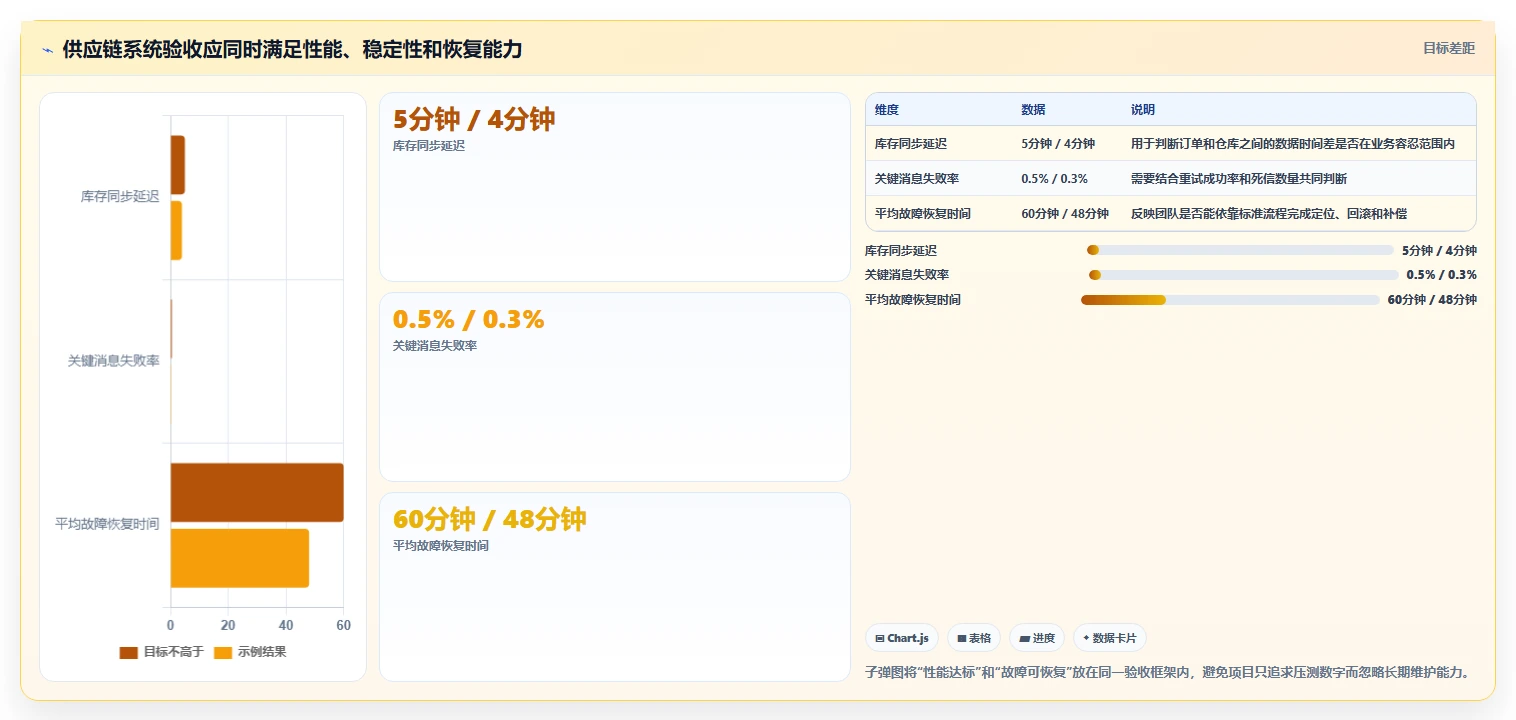
Task: Toggle the 目标不高于 legend swatch
Action: 128,652
